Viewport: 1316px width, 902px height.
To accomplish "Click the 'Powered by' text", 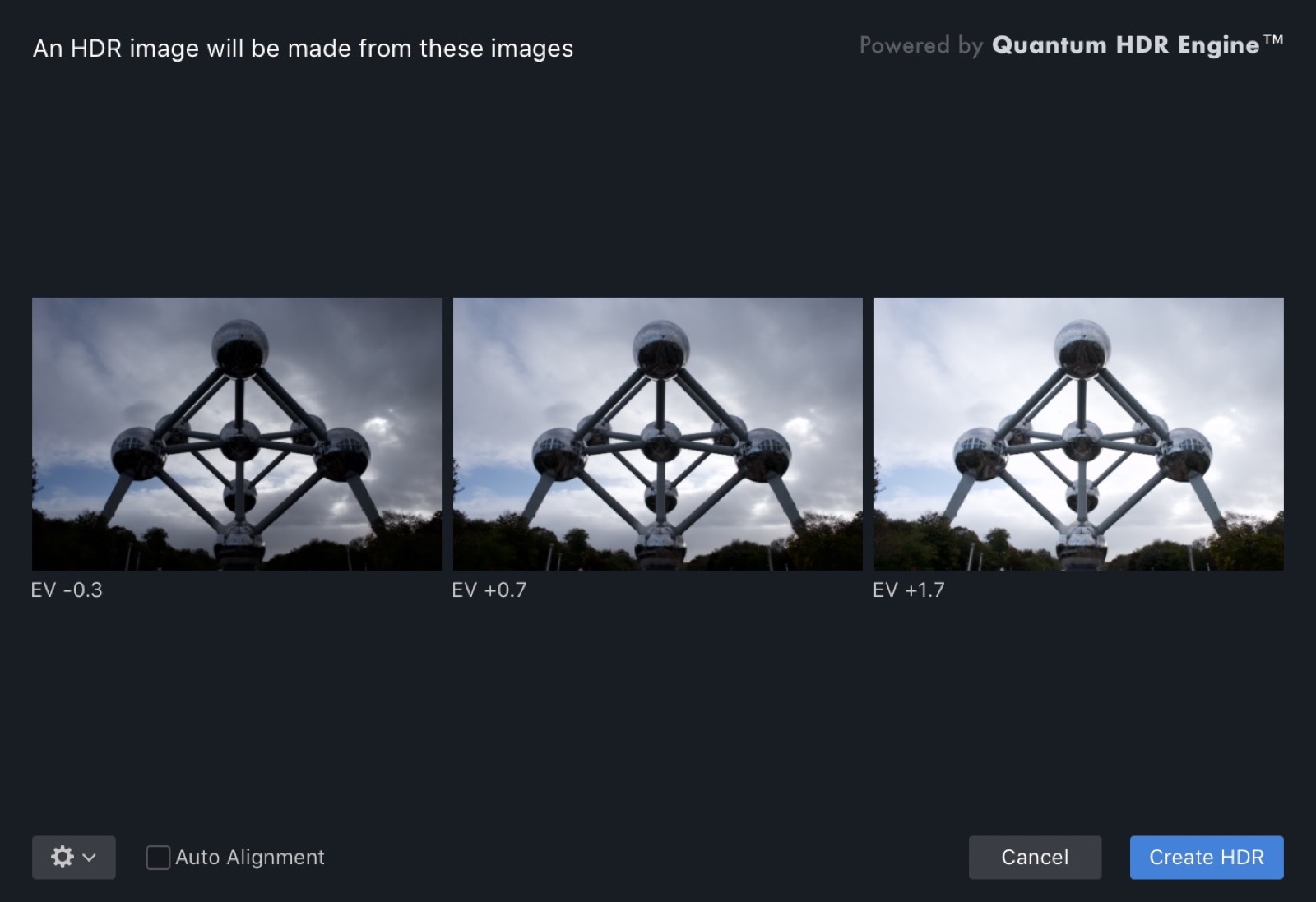I will (921, 45).
